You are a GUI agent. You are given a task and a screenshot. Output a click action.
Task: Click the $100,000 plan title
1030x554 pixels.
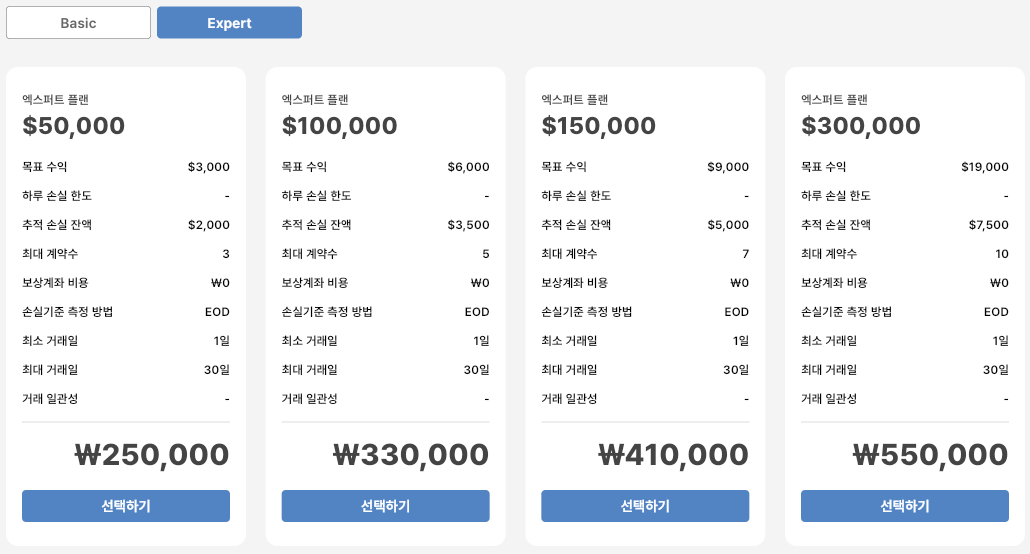340,126
